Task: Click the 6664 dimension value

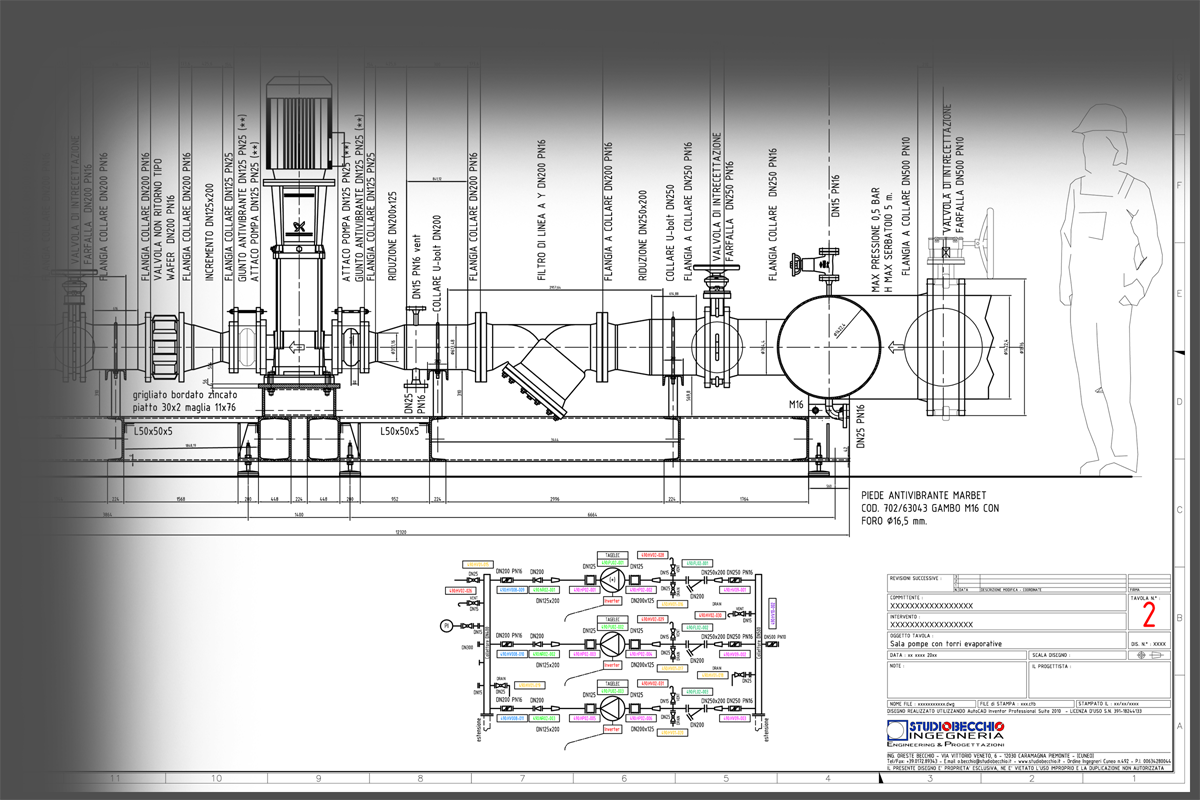Action: coord(592,516)
